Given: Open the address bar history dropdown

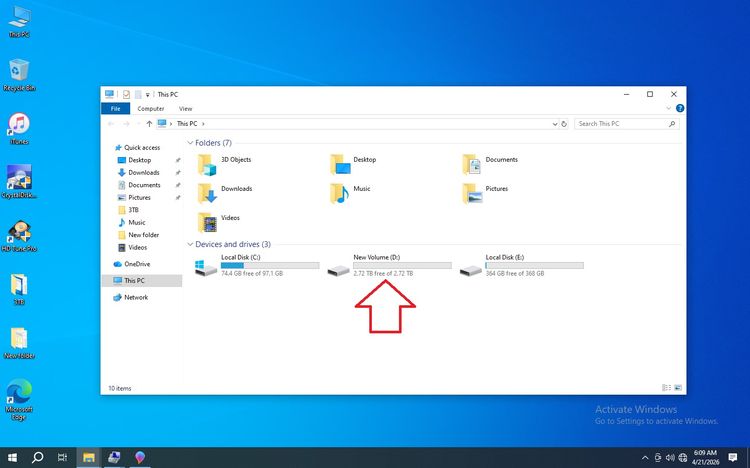Looking at the screenshot, I should (x=555, y=124).
